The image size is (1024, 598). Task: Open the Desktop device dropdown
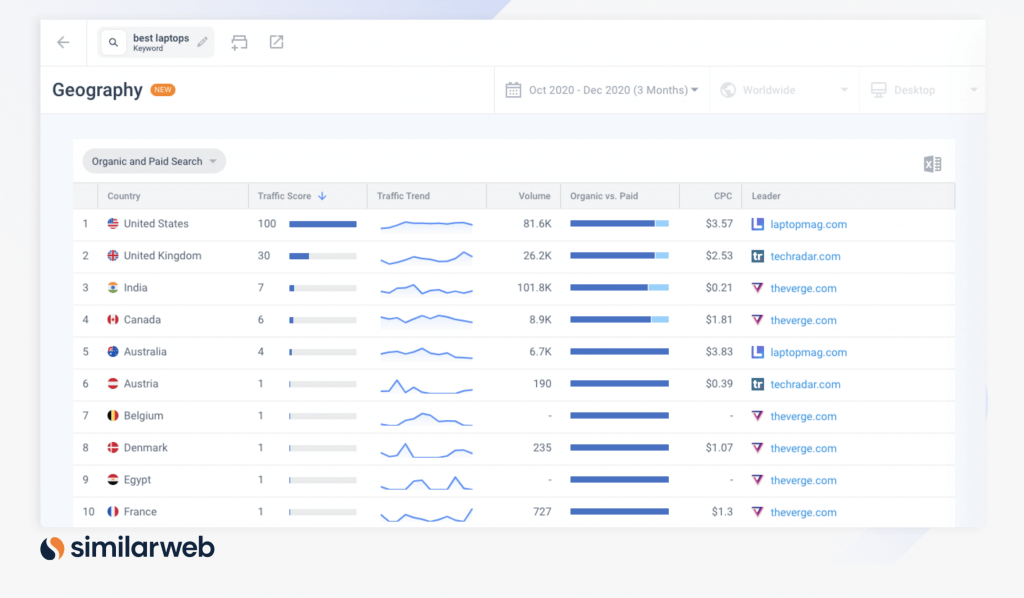click(x=925, y=90)
